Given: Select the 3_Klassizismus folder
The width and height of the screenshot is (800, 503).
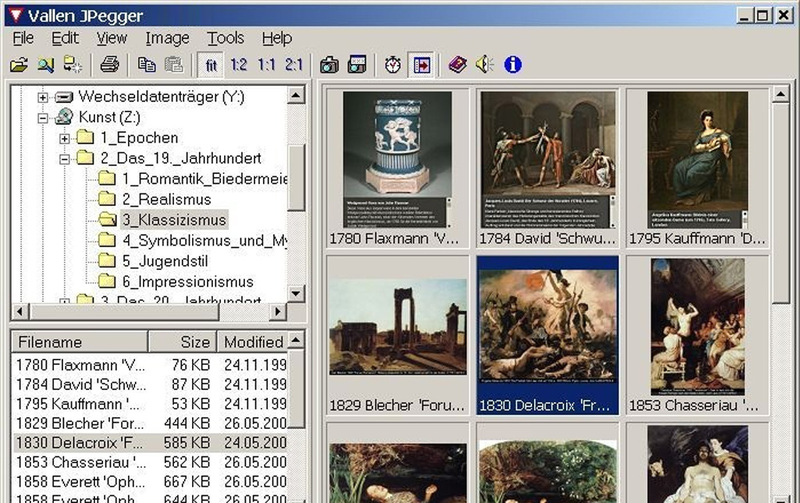Looking at the screenshot, I should (x=174, y=220).
